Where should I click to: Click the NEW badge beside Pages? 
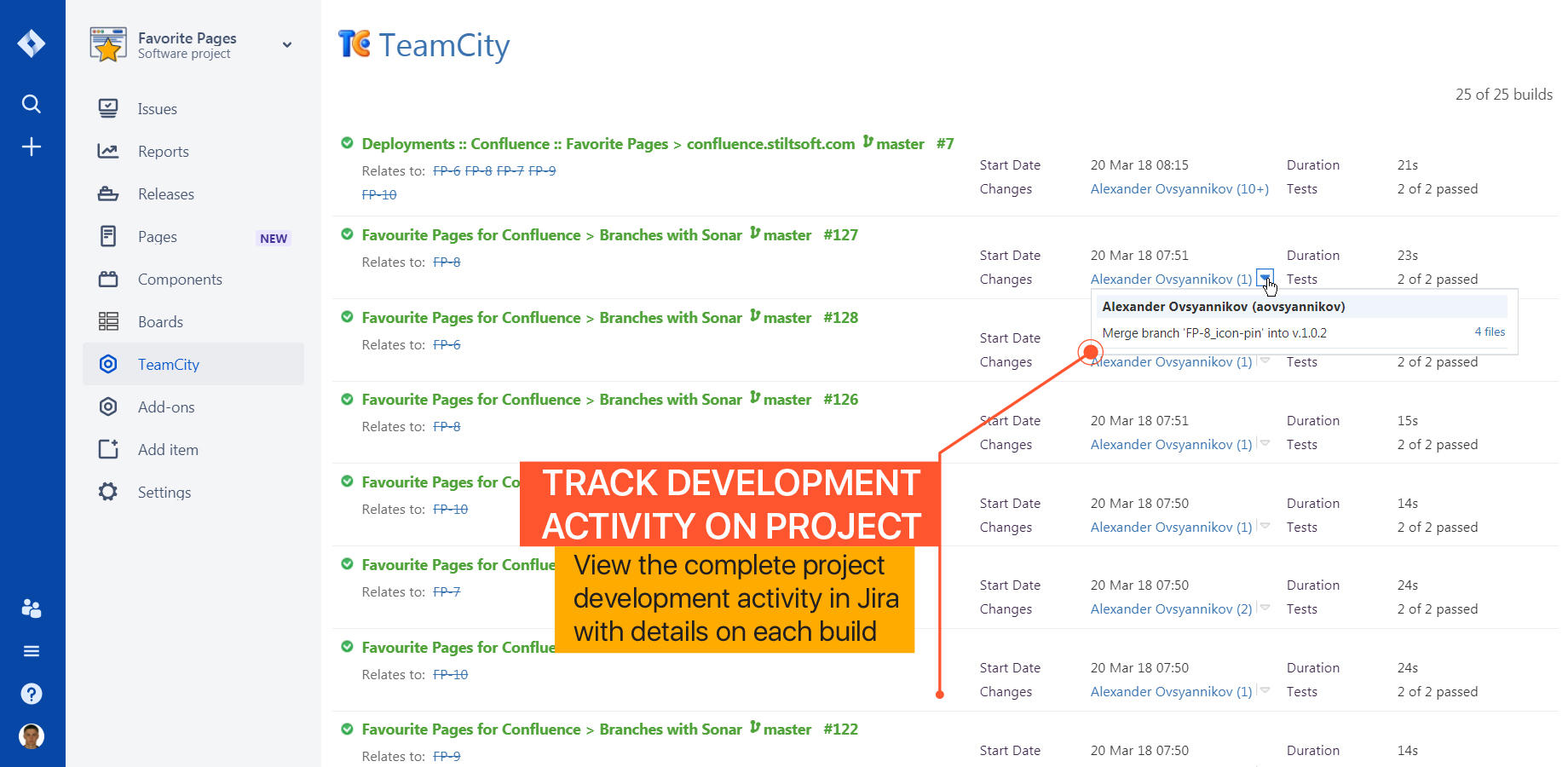click(274, 239)
